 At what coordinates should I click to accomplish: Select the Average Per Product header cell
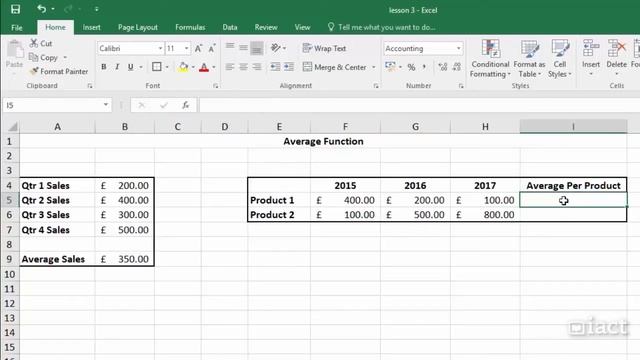(x=573, y=186)
